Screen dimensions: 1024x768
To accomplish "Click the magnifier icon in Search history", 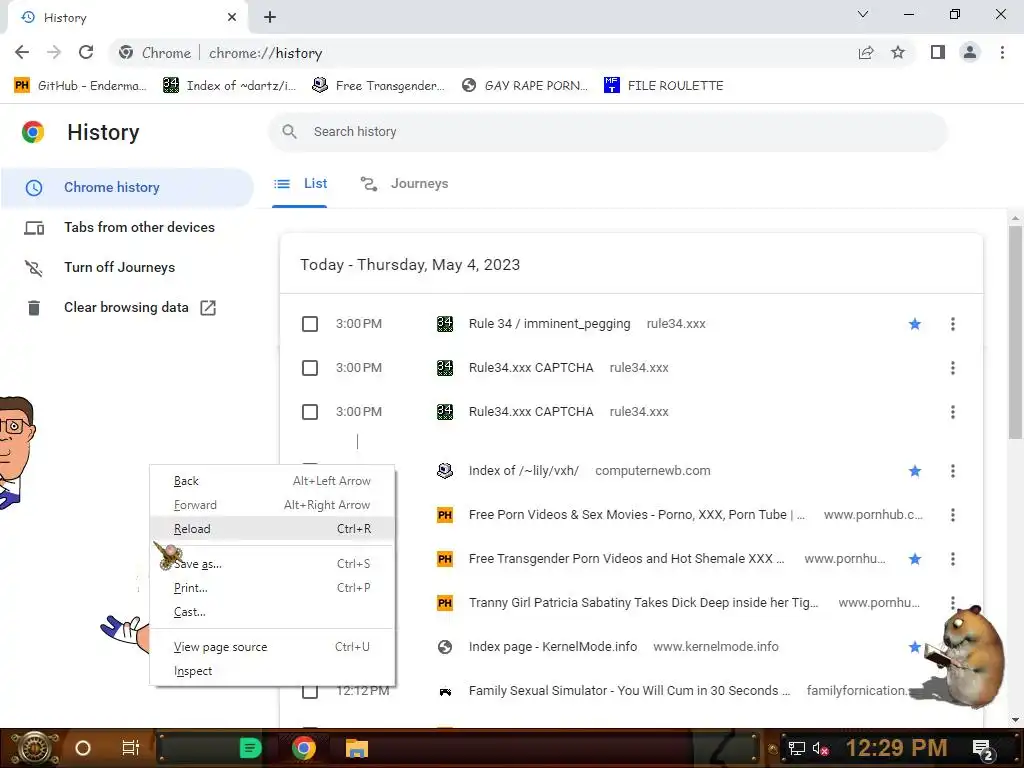I will (289, 131).
